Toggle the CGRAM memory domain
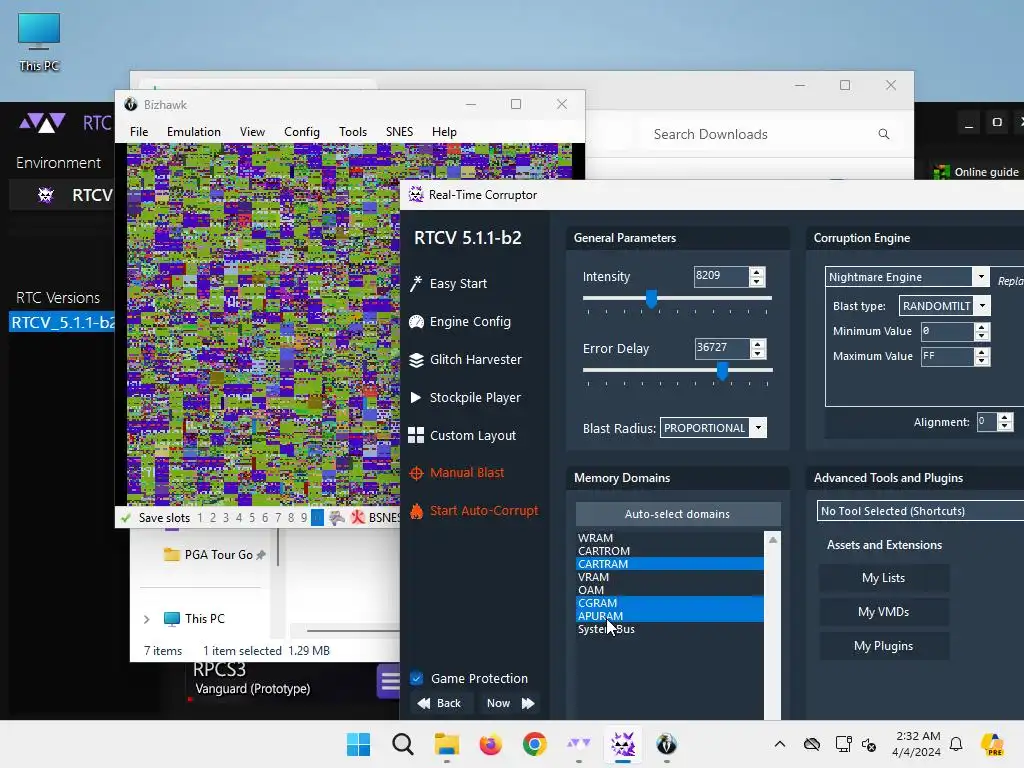This screenshot has width=1024, height=768. (669, 603)
